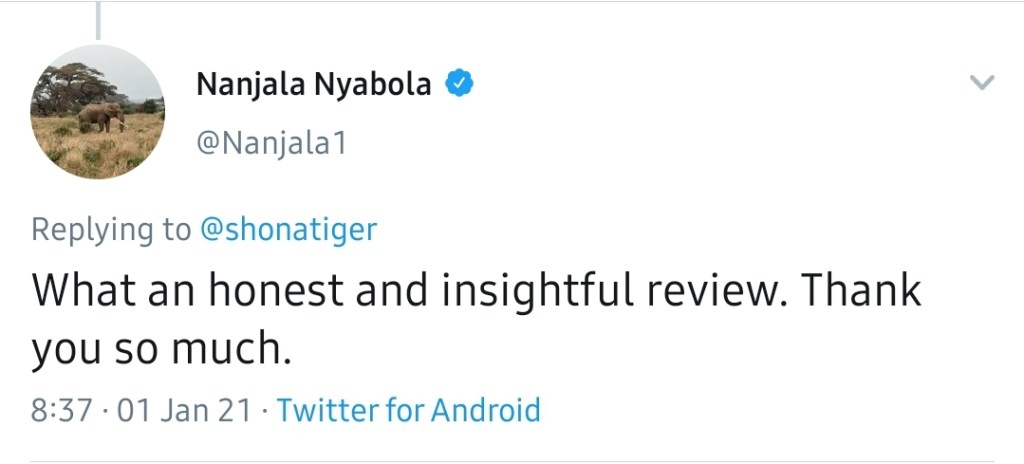Click the word "Thank" in the tweet
1024x464 pixels.
(862, 290)
